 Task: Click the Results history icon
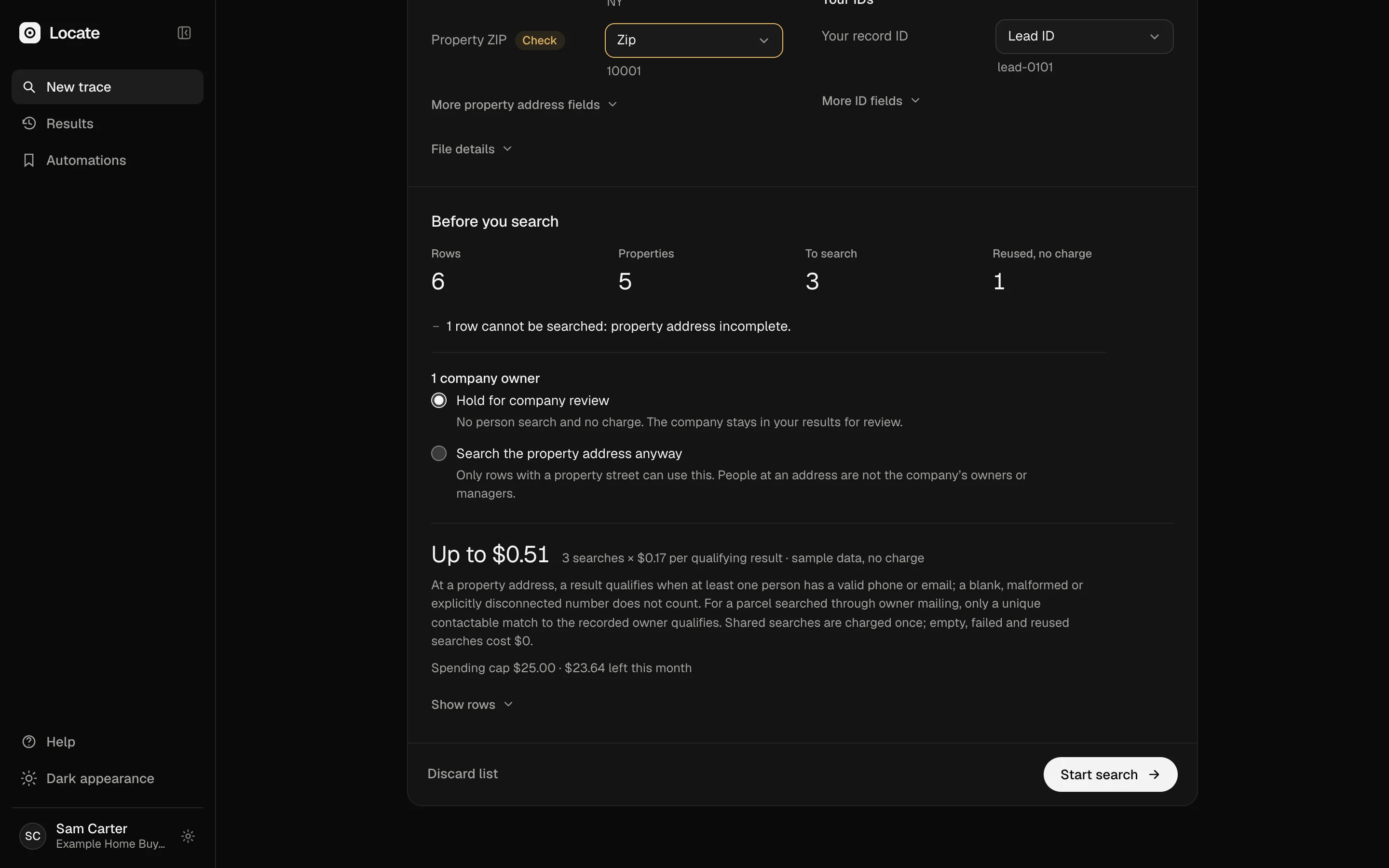tap(29, 123)
